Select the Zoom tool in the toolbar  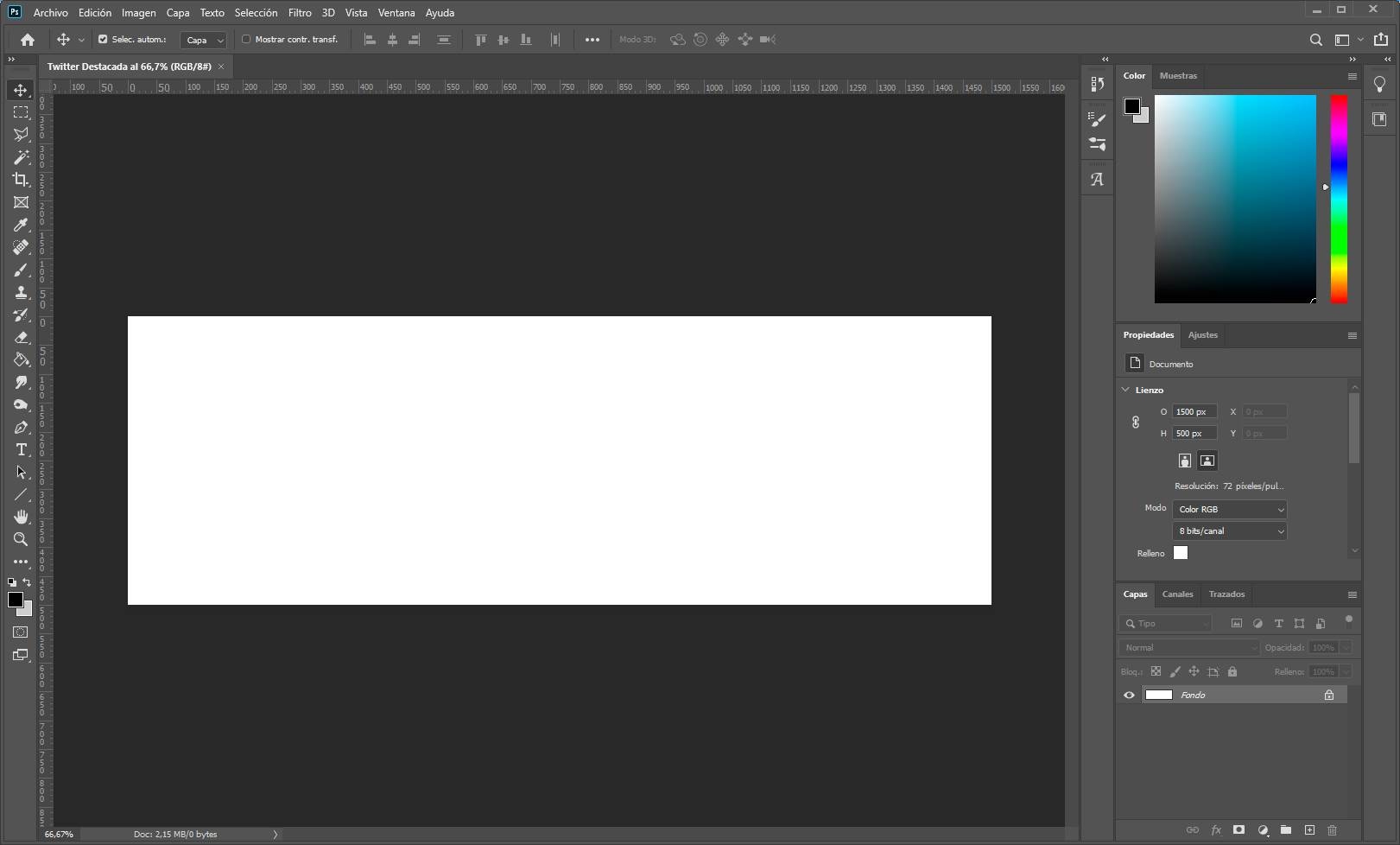21,539
